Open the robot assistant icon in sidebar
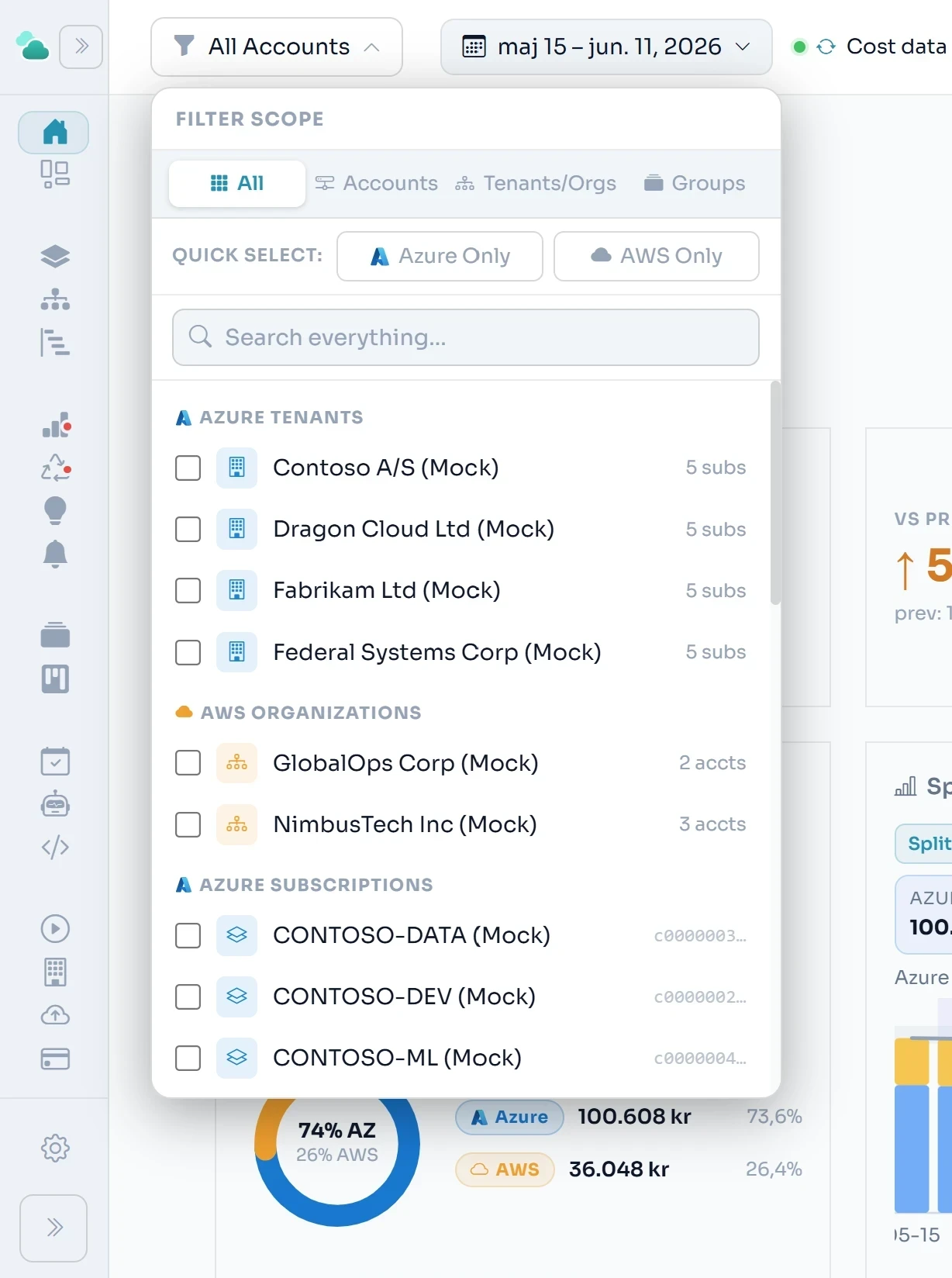 (x=55, y=804)
